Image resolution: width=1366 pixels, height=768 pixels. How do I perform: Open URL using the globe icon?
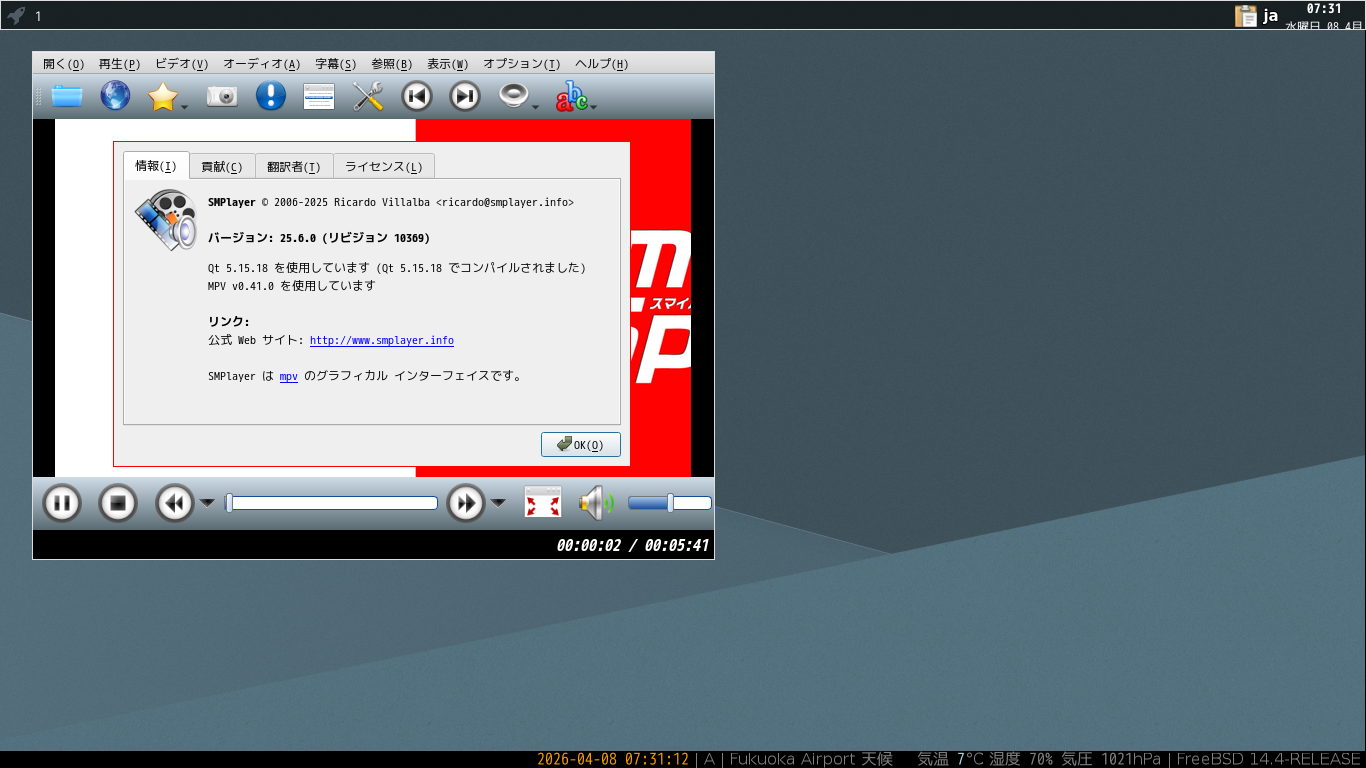tap(115, 96)
